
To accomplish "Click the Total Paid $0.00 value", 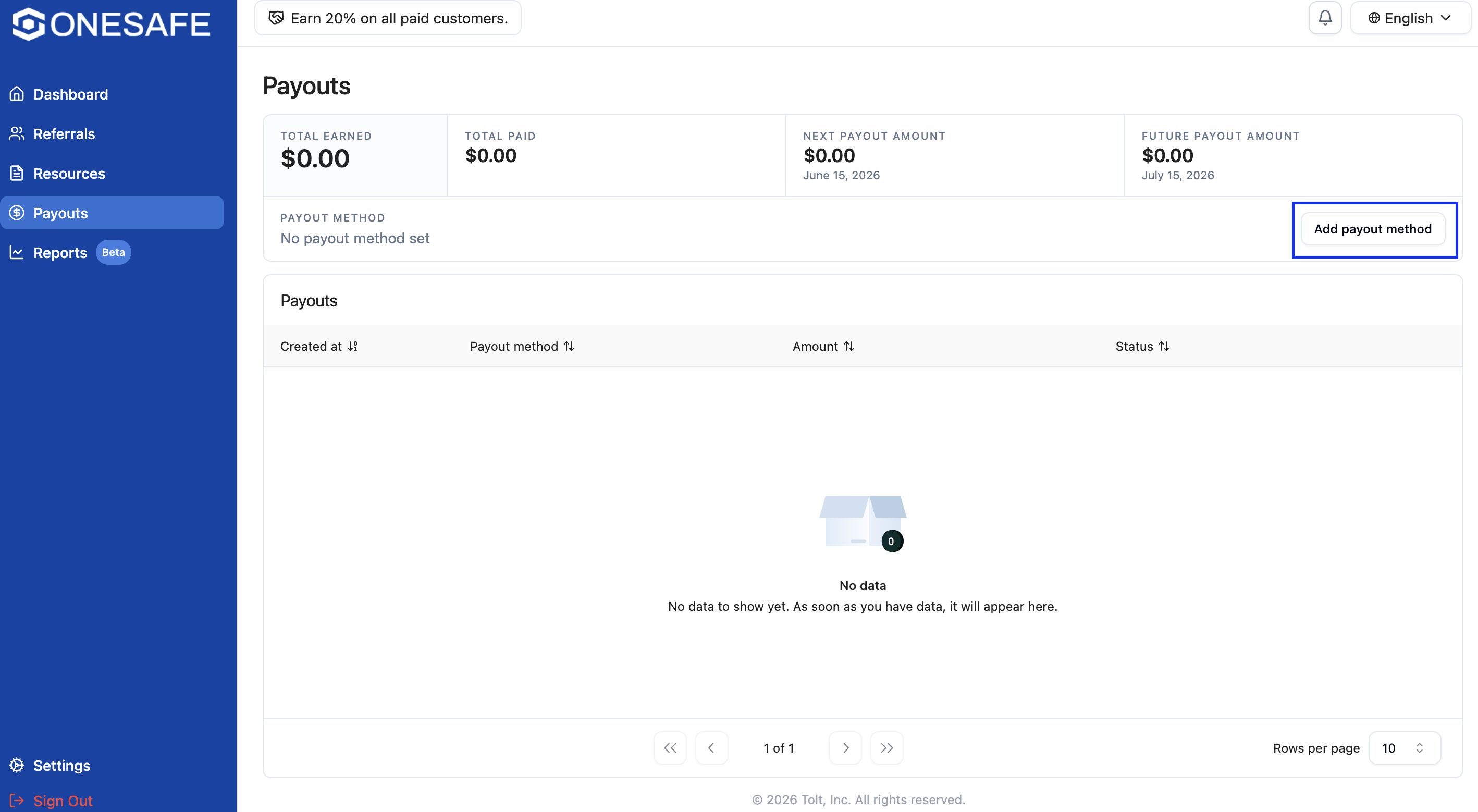I will [490, 155].
